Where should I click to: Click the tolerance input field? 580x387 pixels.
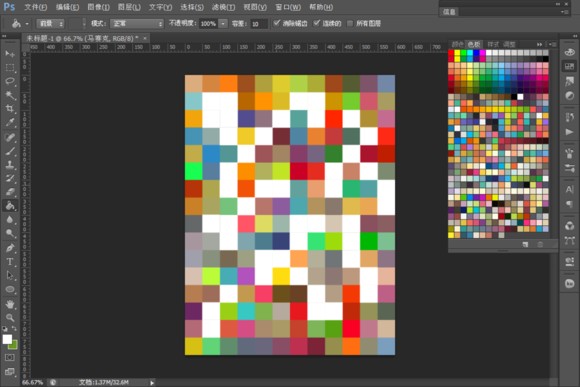(259, 24)
